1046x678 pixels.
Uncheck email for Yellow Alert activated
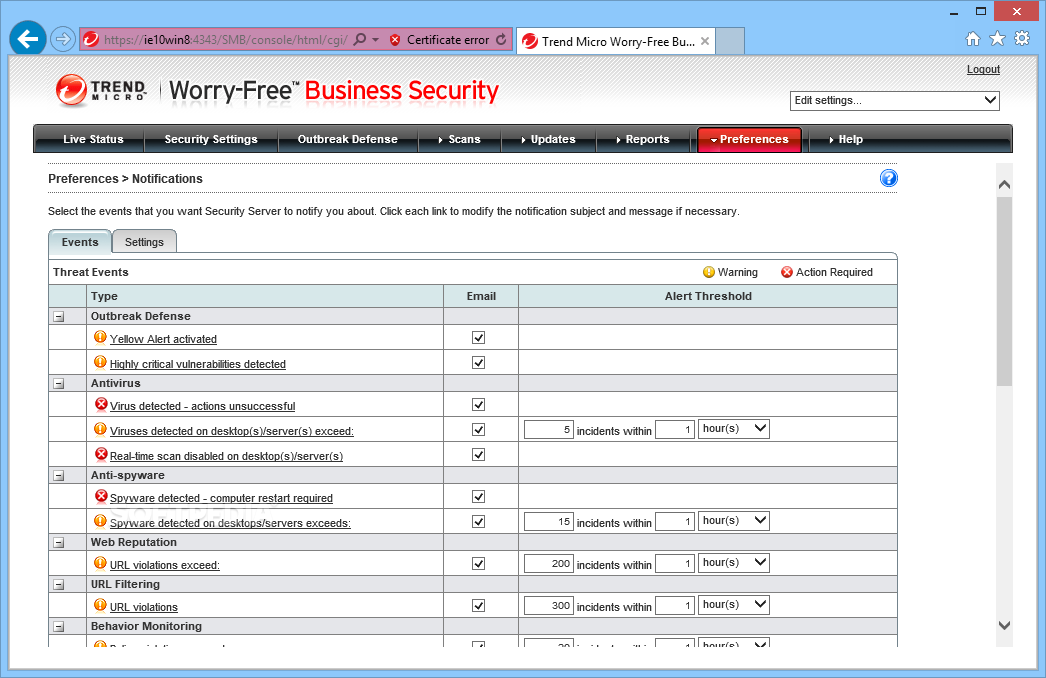point(478,338)
